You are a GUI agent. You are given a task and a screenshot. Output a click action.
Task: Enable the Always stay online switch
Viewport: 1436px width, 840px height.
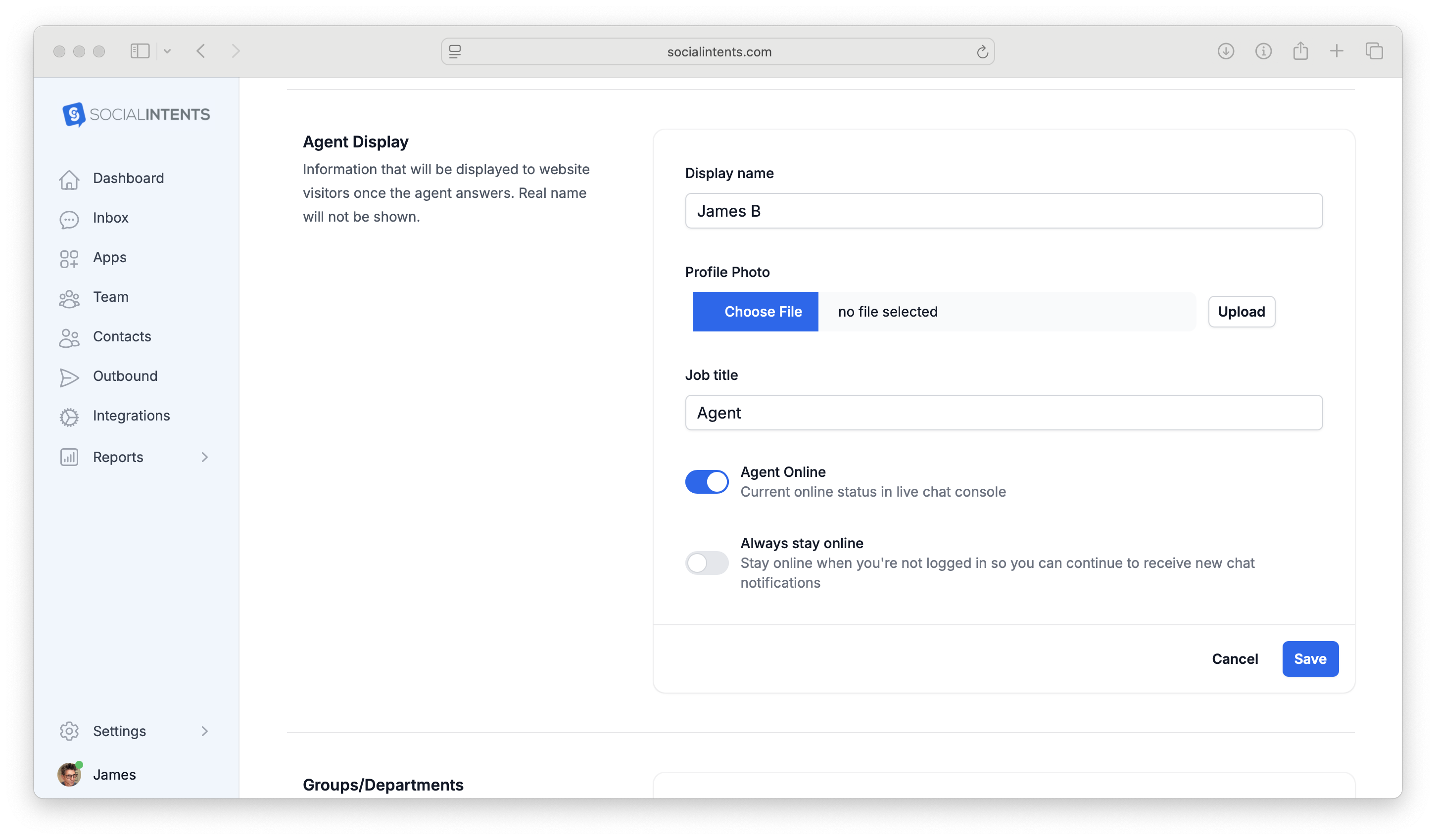(x=707, y=563)
